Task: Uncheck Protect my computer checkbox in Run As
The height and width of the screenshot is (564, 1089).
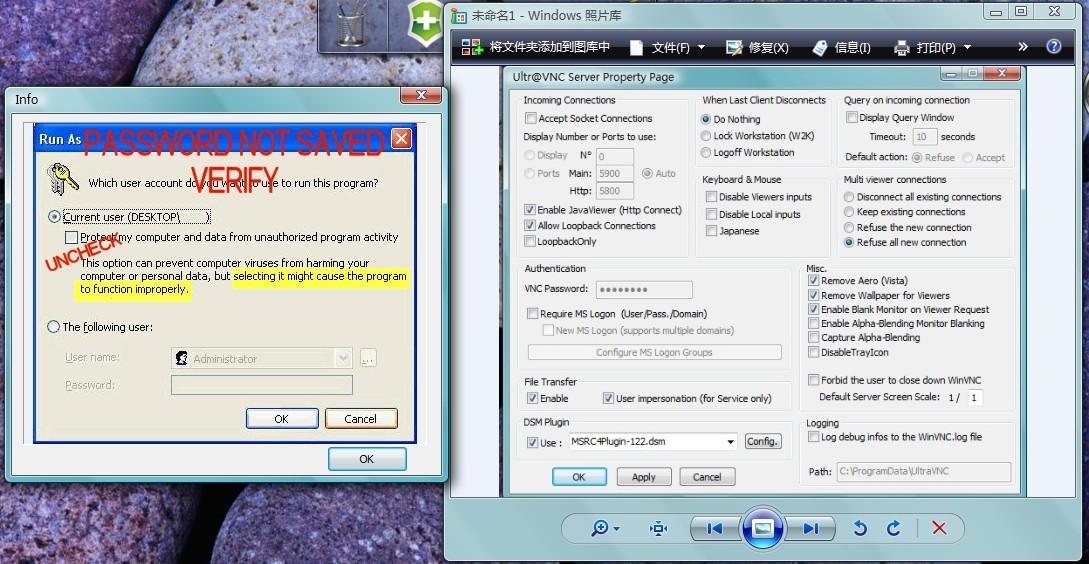Action: [72, 238]
